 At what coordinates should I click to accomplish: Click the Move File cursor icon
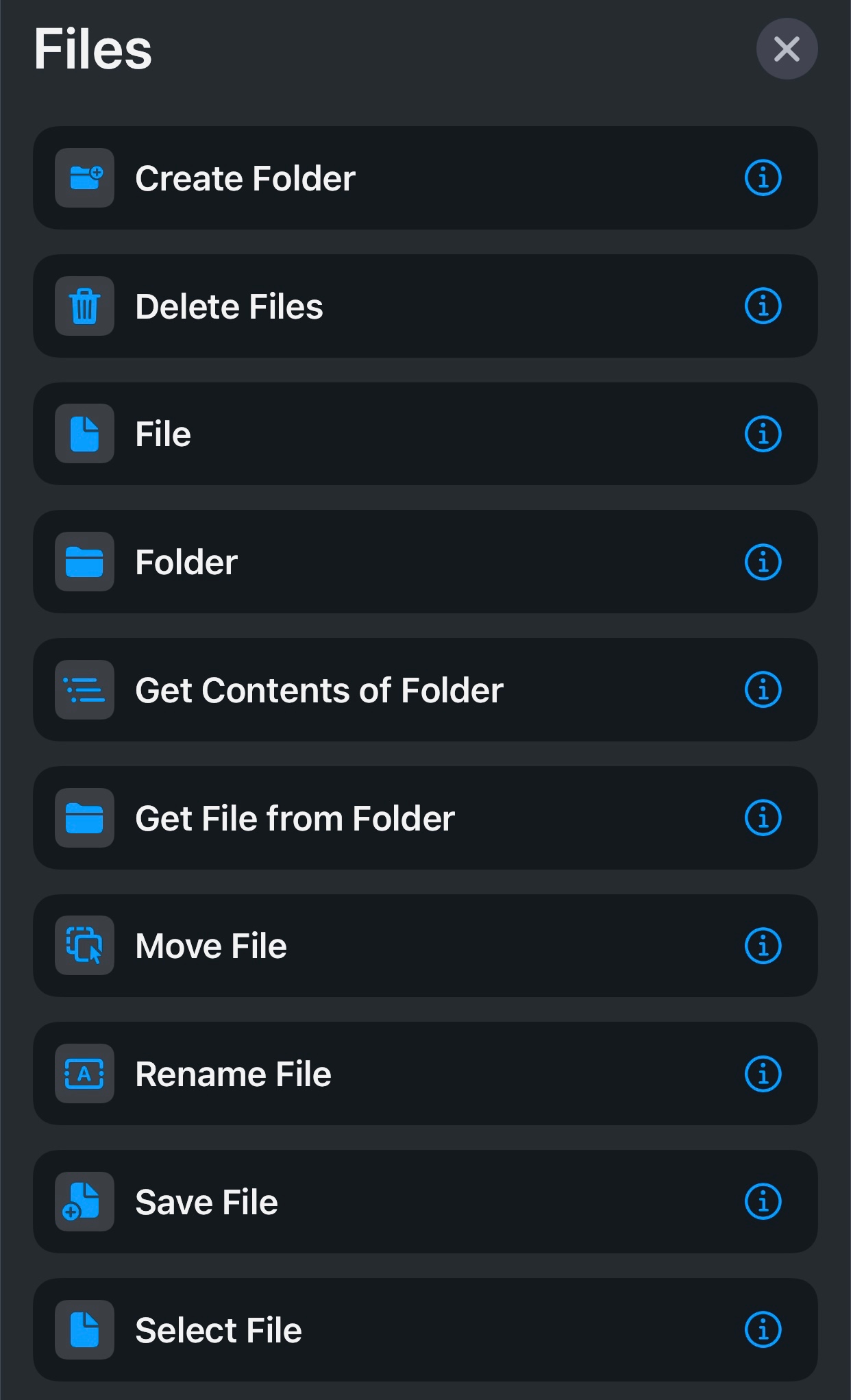84,946
